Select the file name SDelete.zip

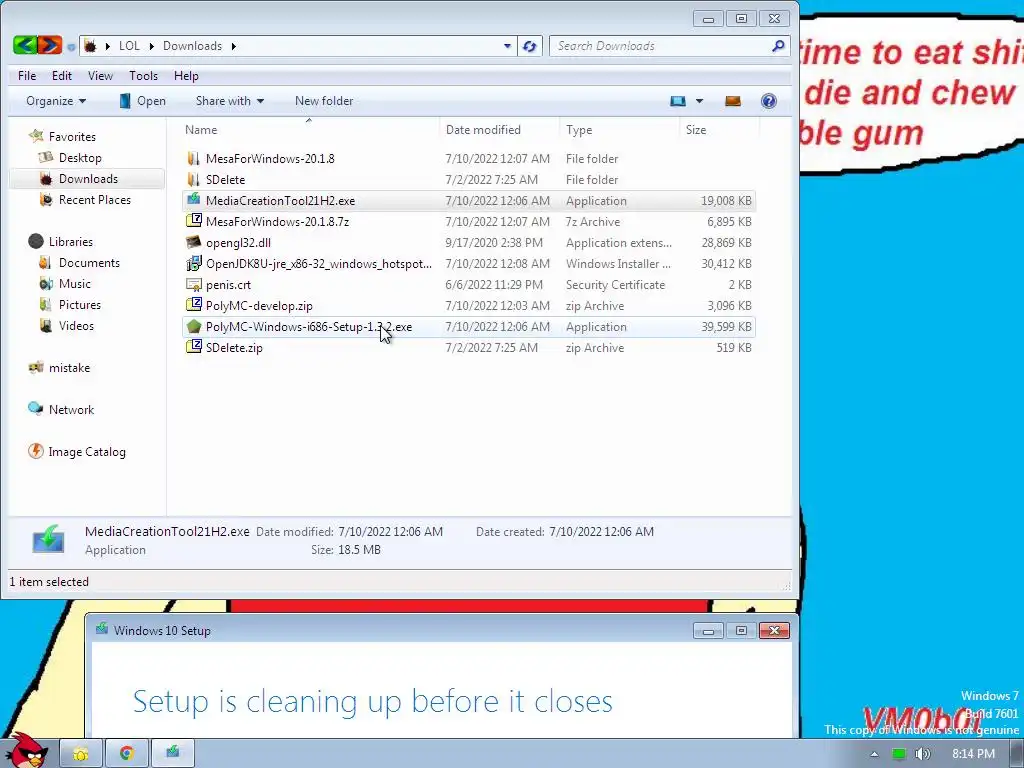point(234,348)
